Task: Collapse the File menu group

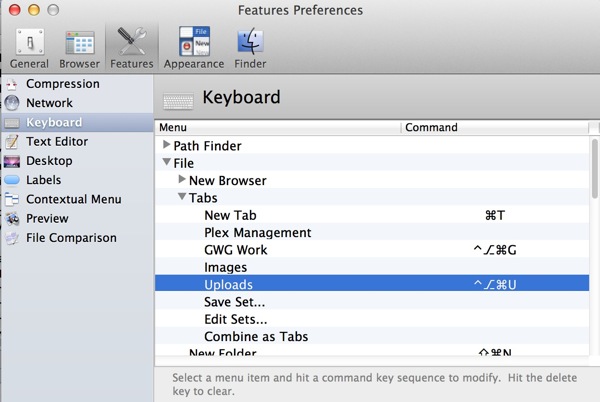Action: [166, 162]
